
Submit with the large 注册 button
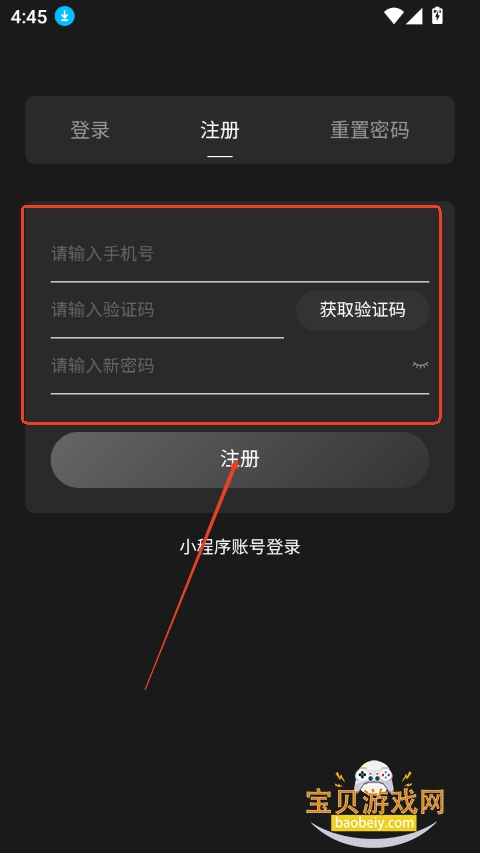[x=240, y=460]
